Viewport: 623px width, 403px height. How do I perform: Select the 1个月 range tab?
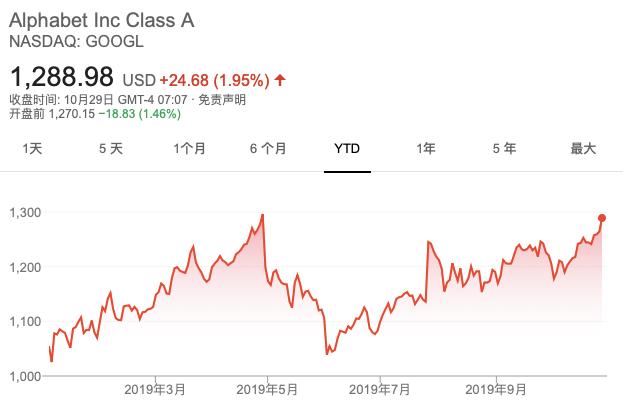(190, 149)
